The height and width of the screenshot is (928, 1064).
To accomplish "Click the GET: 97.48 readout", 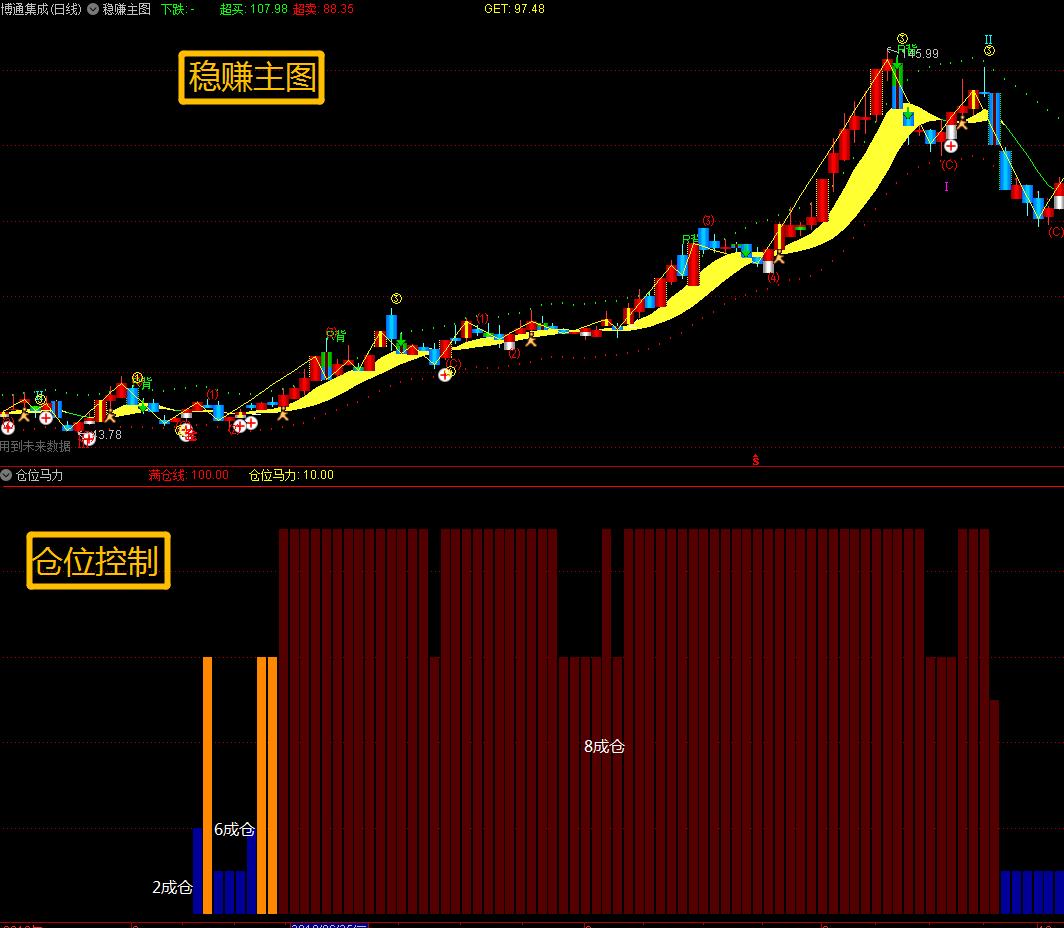I will 514,9.
